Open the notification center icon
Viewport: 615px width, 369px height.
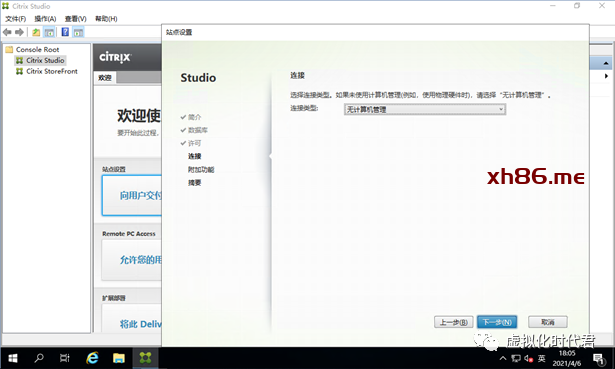point(599,358)
